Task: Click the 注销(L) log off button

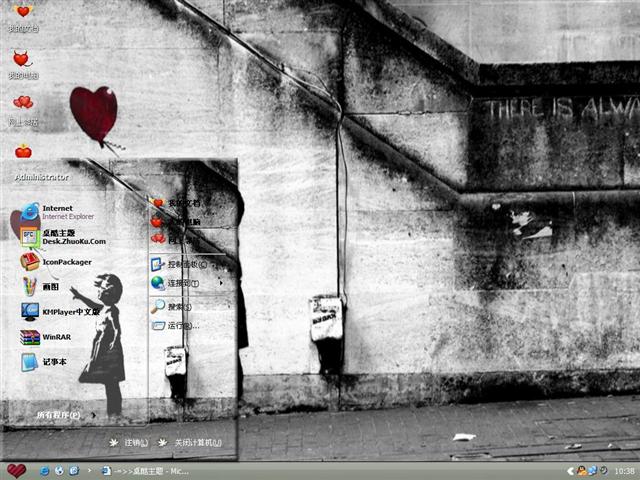Action: coord(129,442)
